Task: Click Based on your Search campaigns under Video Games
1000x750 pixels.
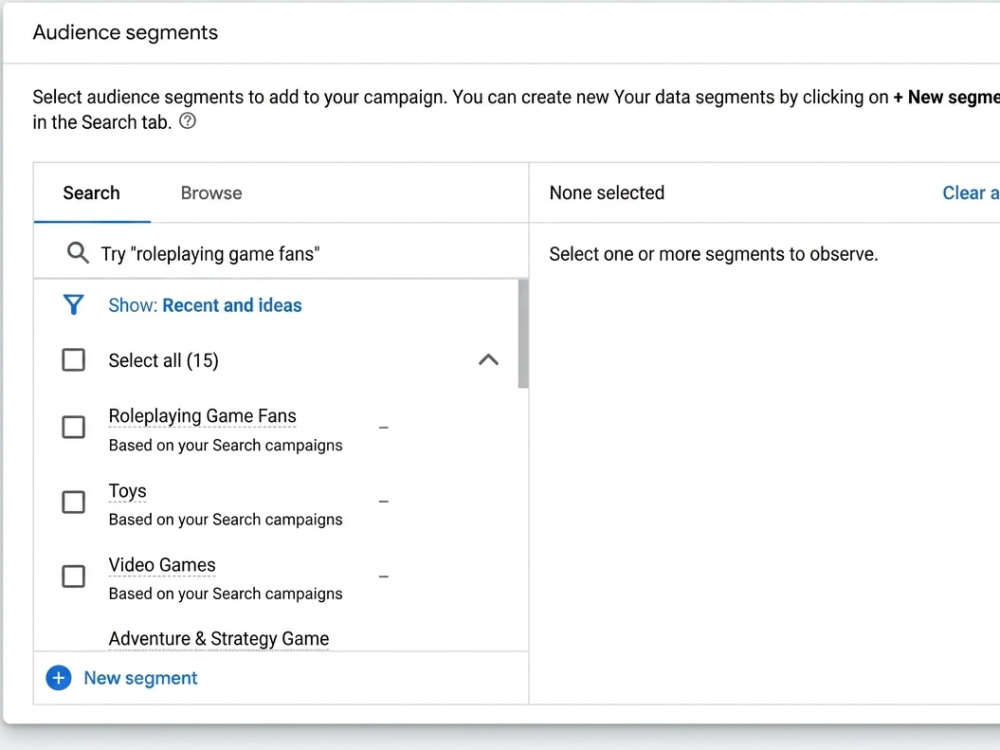Action: [x=225, y=594]
